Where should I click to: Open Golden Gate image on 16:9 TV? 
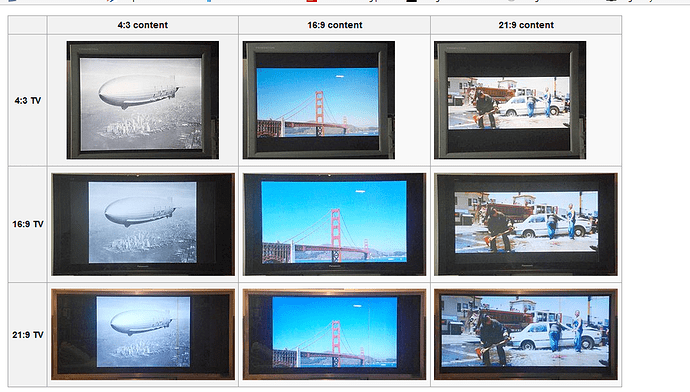point(334,224)
